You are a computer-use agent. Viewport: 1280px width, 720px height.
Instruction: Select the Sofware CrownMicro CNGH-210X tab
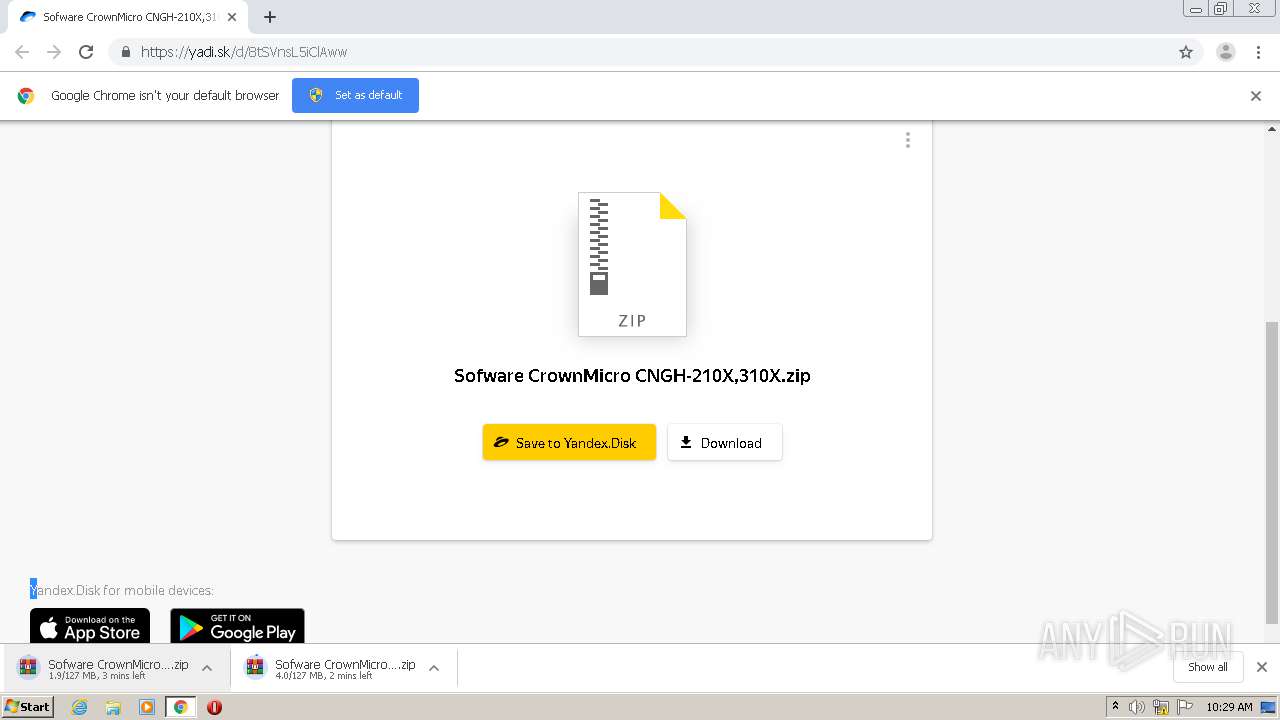click(128, 17)
